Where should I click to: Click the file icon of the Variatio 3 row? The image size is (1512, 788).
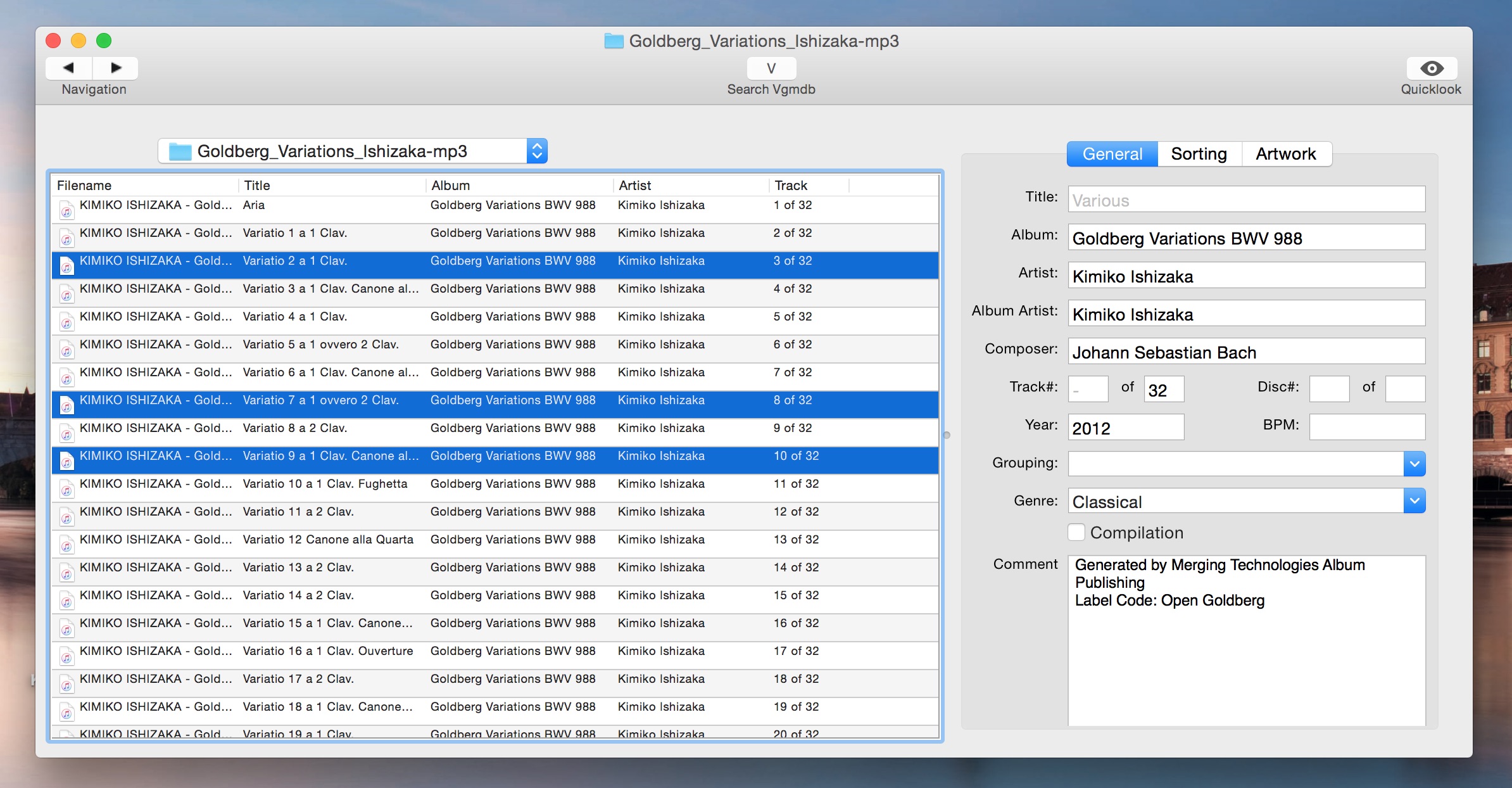pyautogui.click(x=66, y=293)
